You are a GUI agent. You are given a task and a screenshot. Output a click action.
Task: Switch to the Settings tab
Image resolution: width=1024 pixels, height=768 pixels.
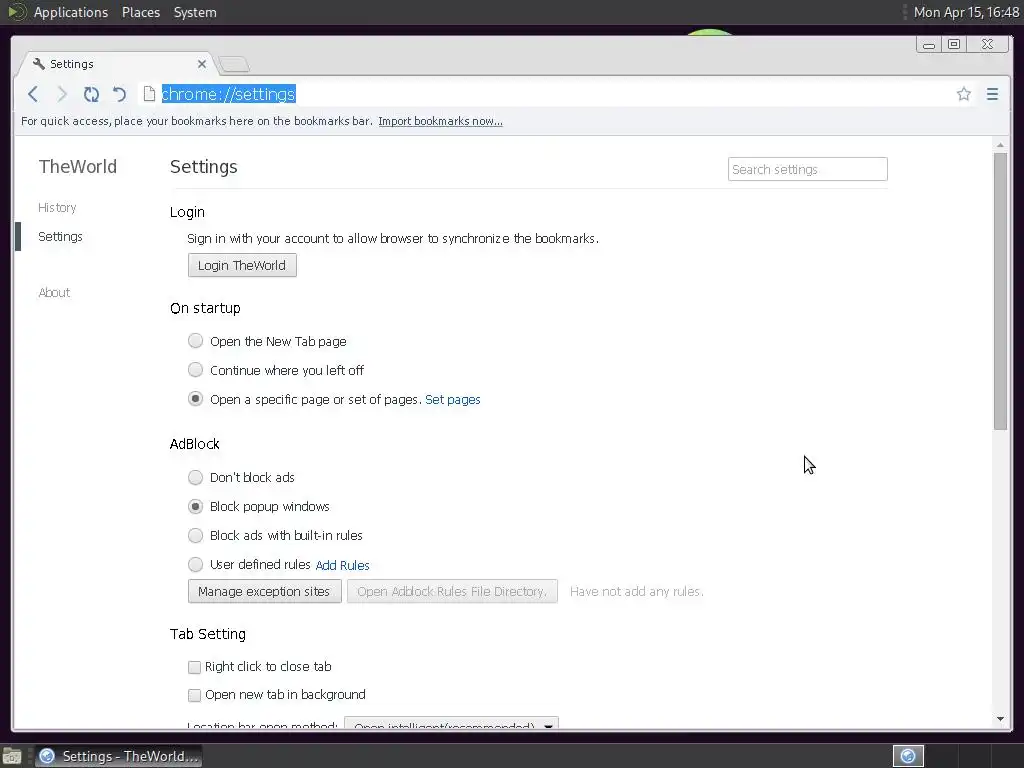pyautogui.click(x=118, y=64)
